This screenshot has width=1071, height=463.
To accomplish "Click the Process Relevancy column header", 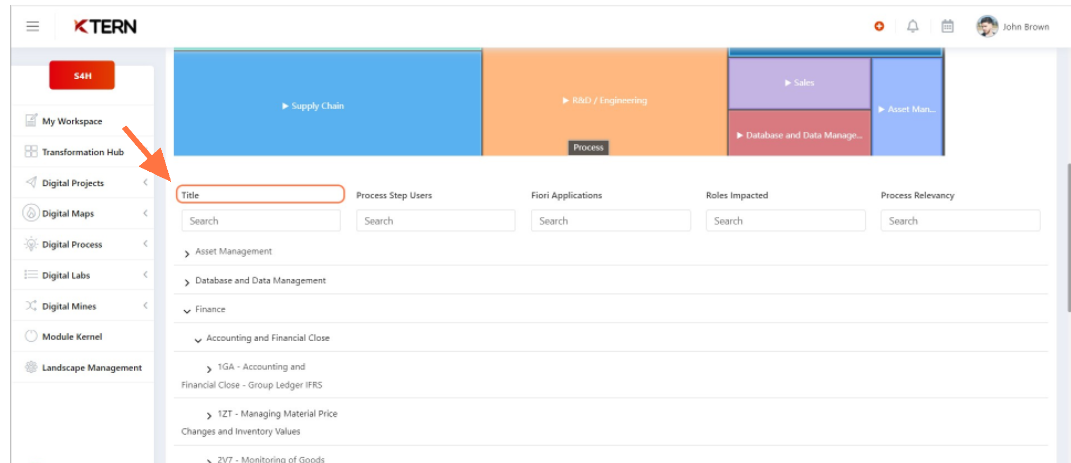I will click(x=917, y=195).
